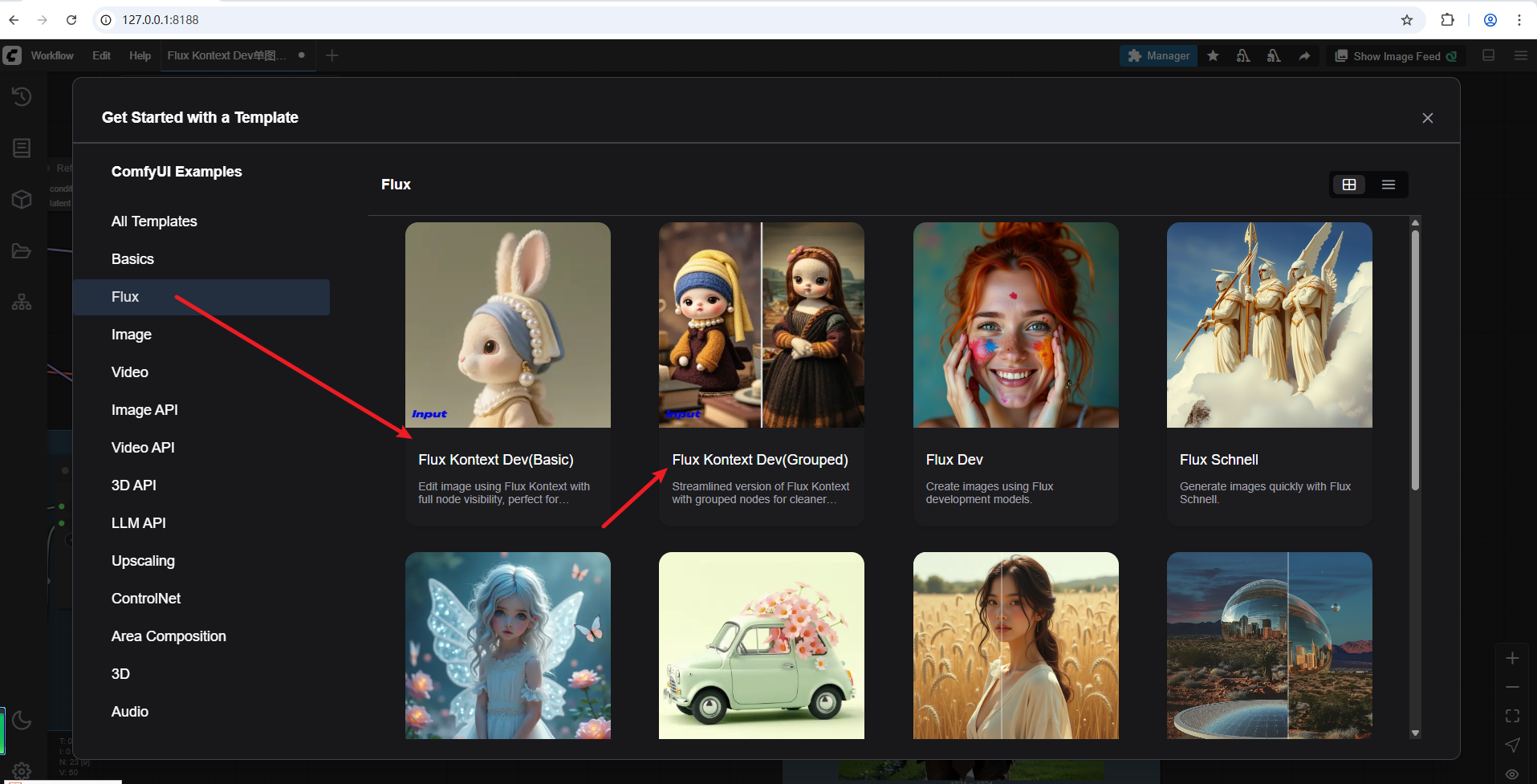
Task: Open the Manager button
Action: (x=1158, y=55)
